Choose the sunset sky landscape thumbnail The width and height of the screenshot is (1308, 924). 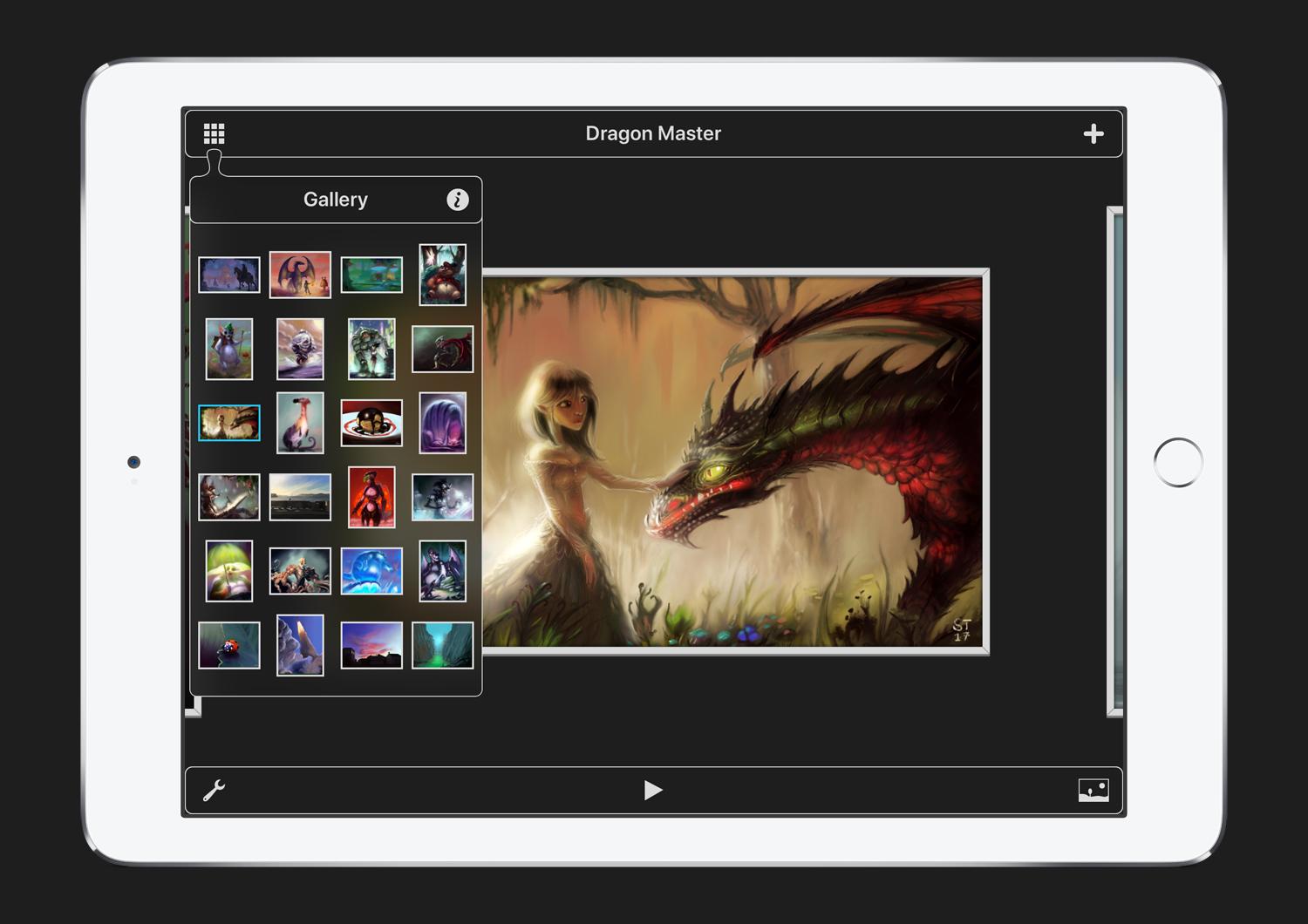click(x=371, y=645)
